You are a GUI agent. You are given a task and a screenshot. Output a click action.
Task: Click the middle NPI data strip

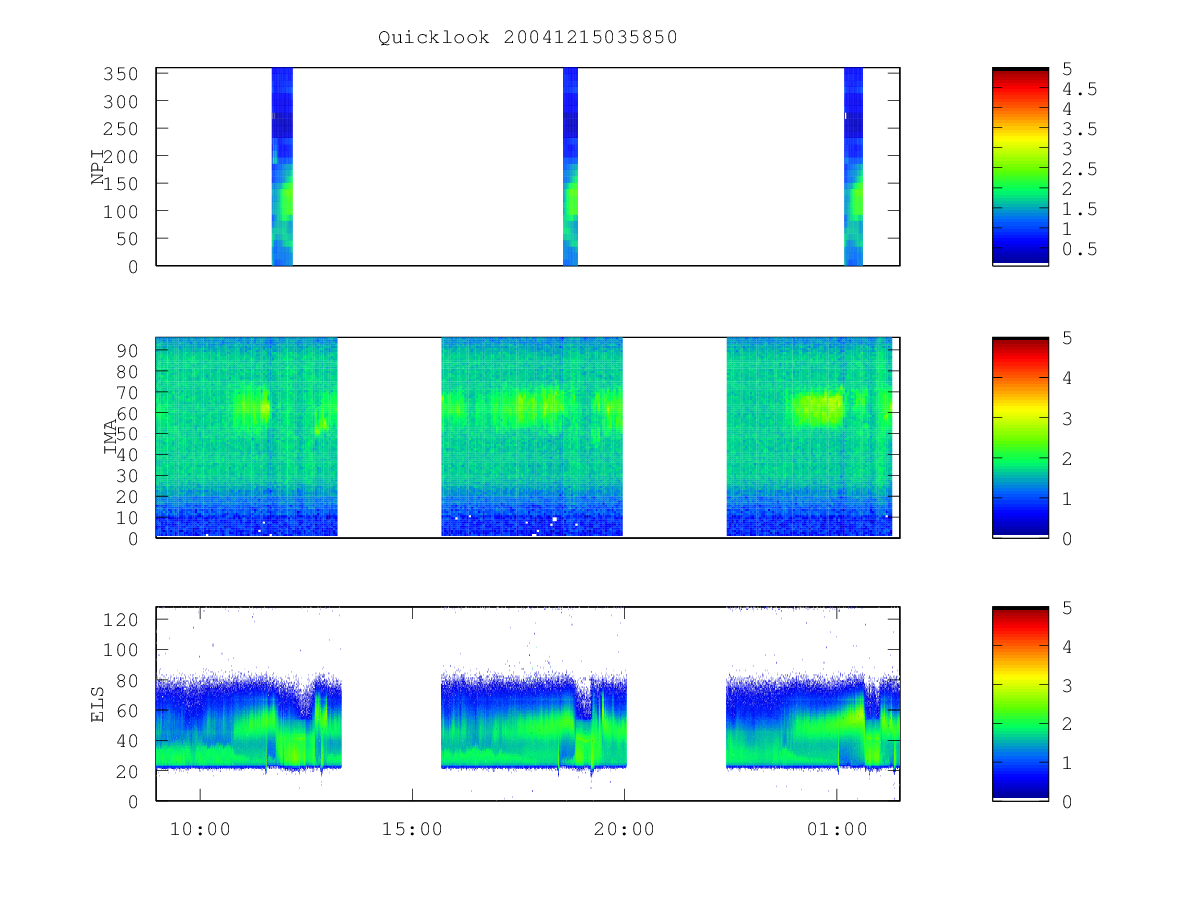[570, 166]
